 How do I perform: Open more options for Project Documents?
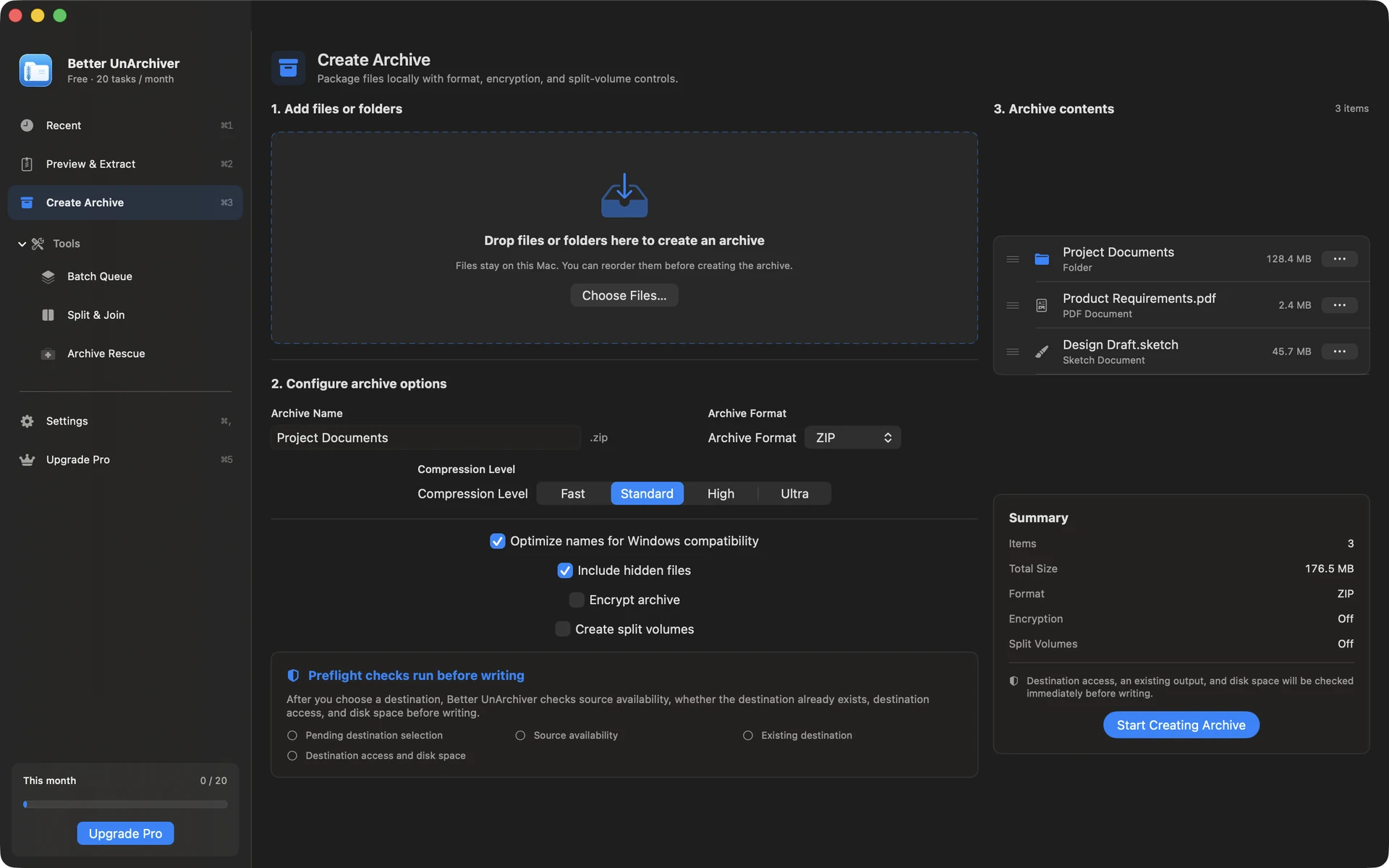point(1340,259)
